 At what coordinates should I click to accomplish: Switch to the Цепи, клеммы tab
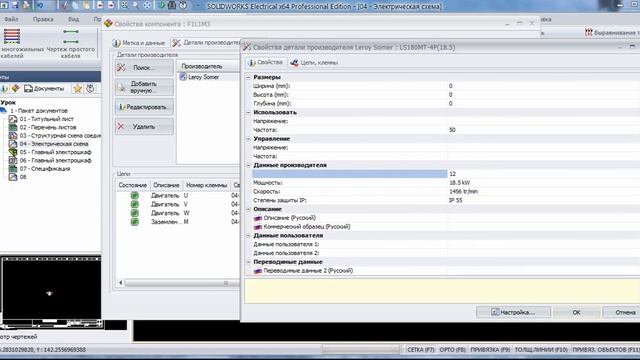point(314,62)
